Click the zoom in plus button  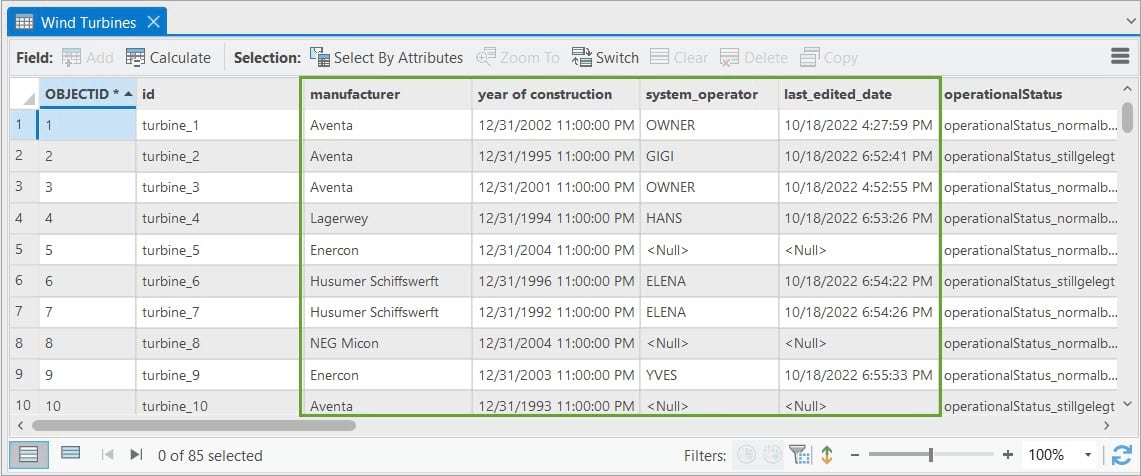[x=1008, y=455]
